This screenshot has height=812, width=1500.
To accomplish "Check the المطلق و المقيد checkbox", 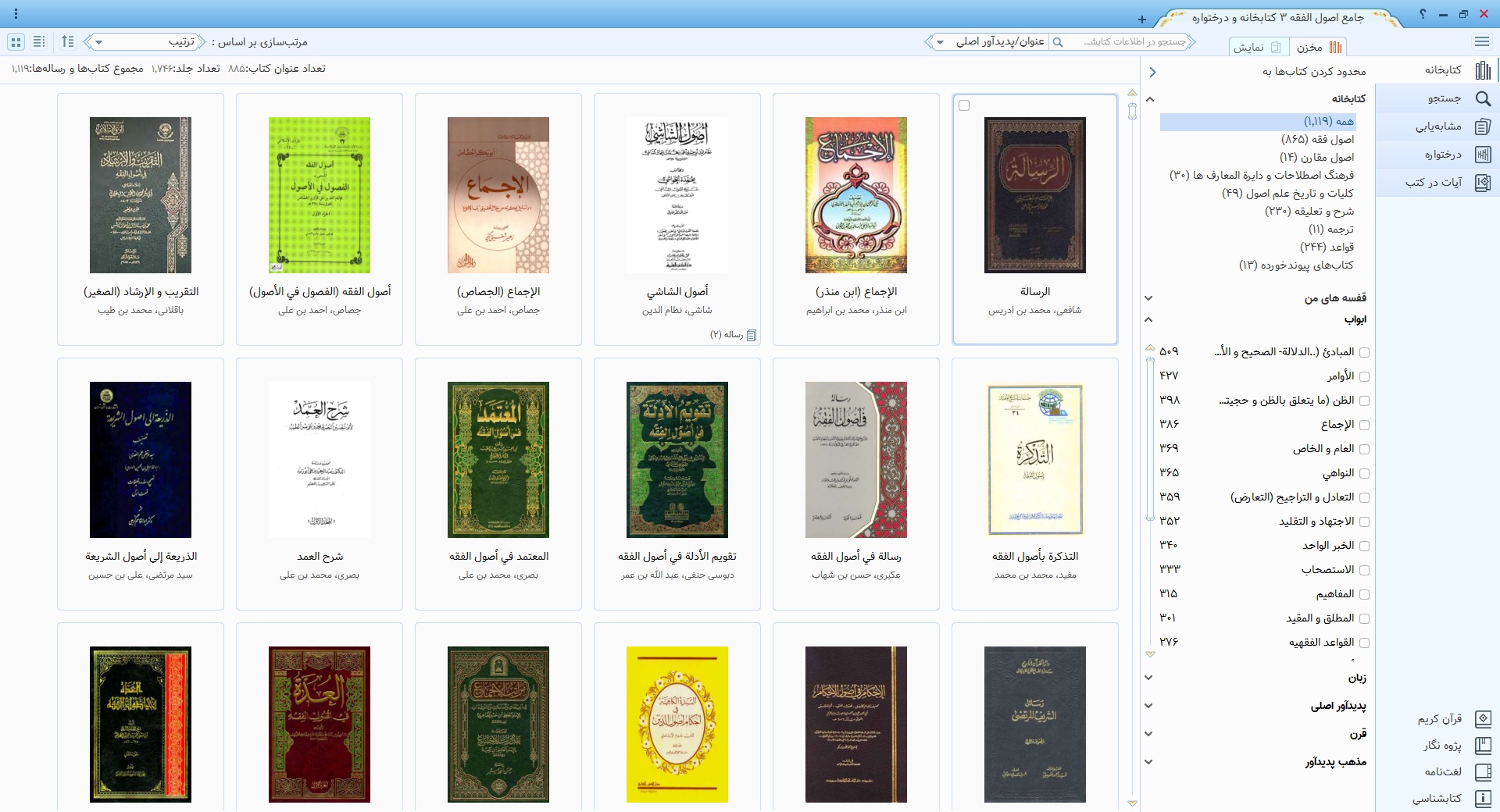I will point(1364,618).
